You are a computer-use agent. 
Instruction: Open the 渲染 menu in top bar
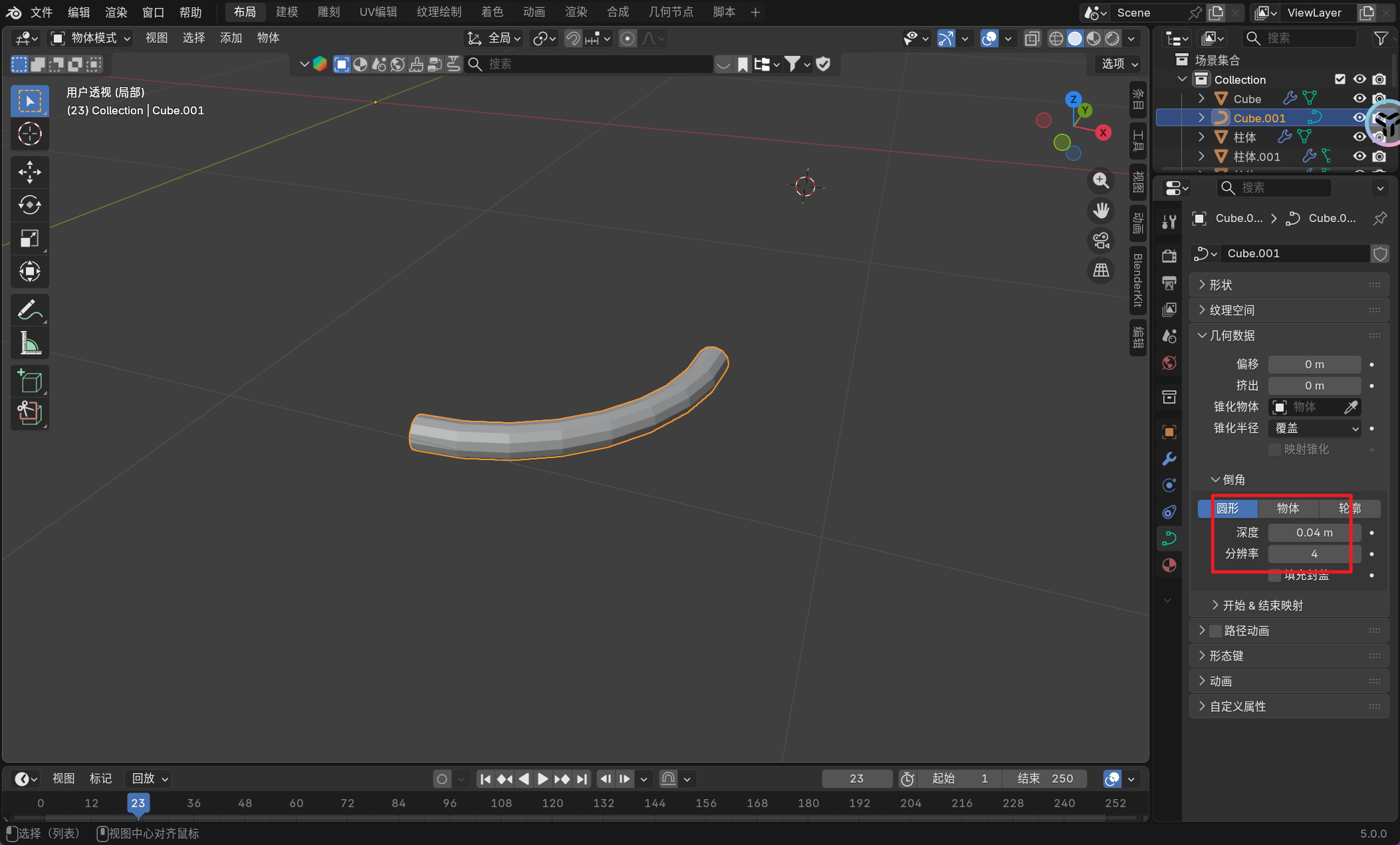click(116, 12)
